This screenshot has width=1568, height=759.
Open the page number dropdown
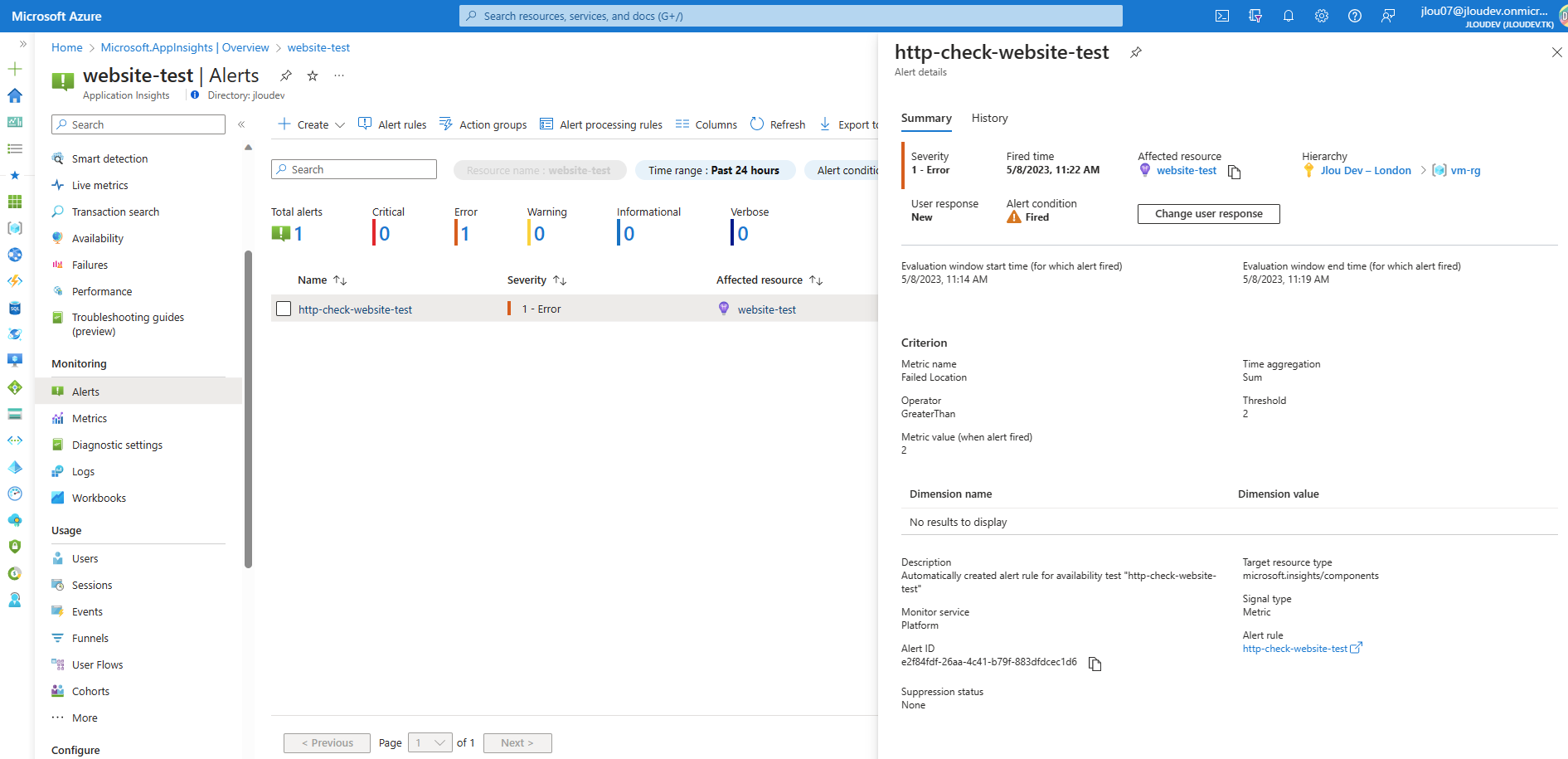[430, 742]
